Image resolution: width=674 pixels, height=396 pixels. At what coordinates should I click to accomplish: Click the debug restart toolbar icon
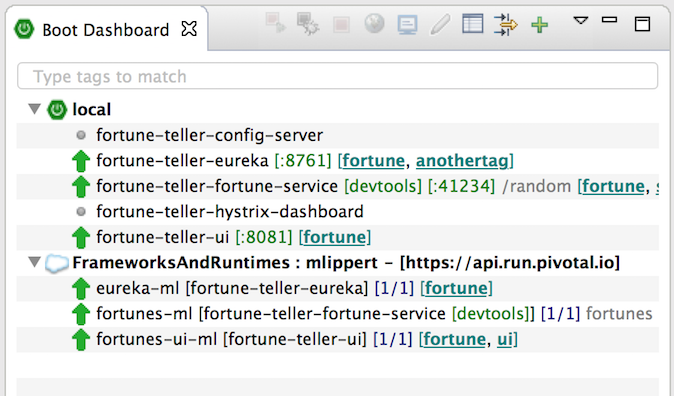coord(308,23)
